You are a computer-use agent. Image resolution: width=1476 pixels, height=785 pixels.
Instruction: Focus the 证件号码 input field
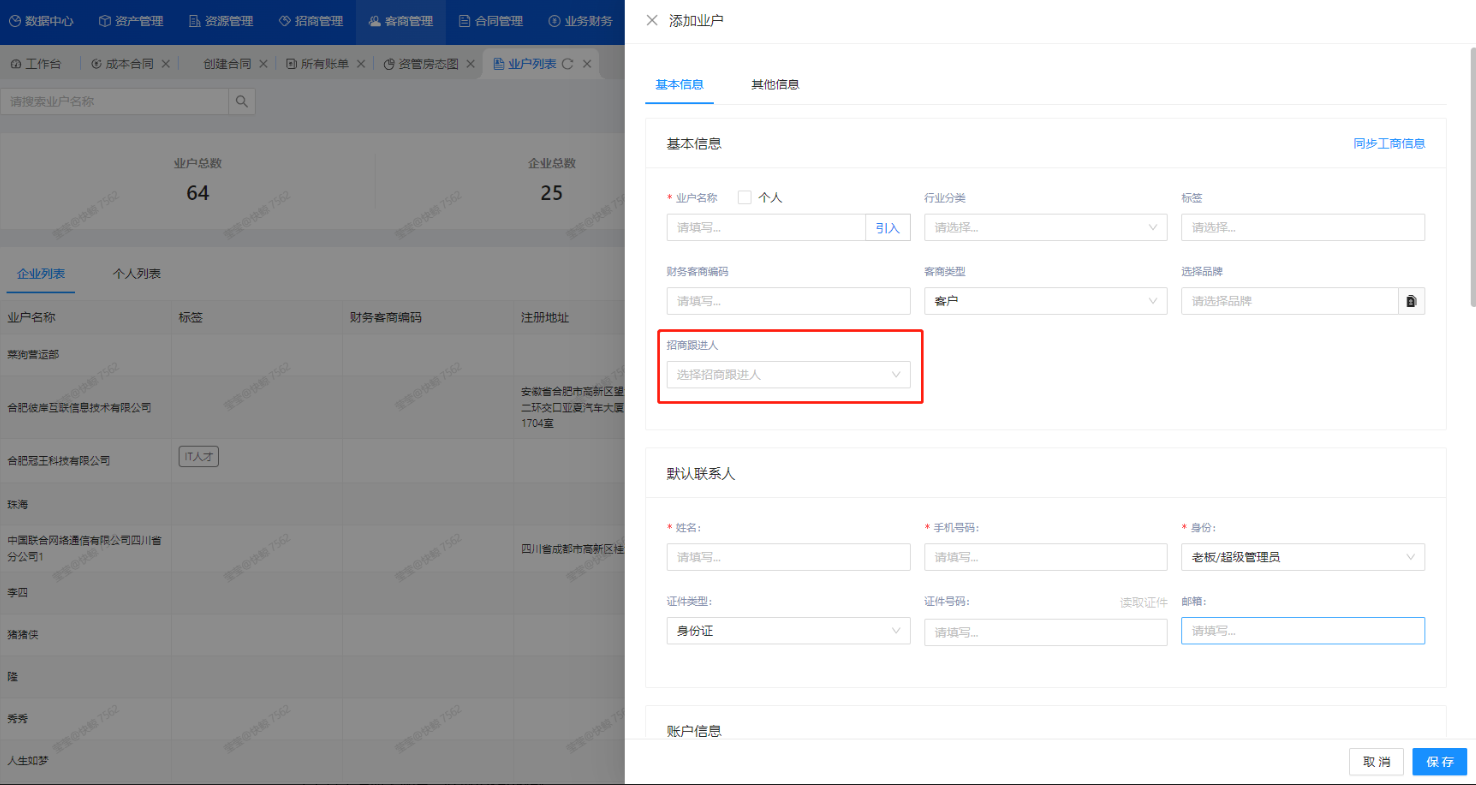tap(1045, 632)
